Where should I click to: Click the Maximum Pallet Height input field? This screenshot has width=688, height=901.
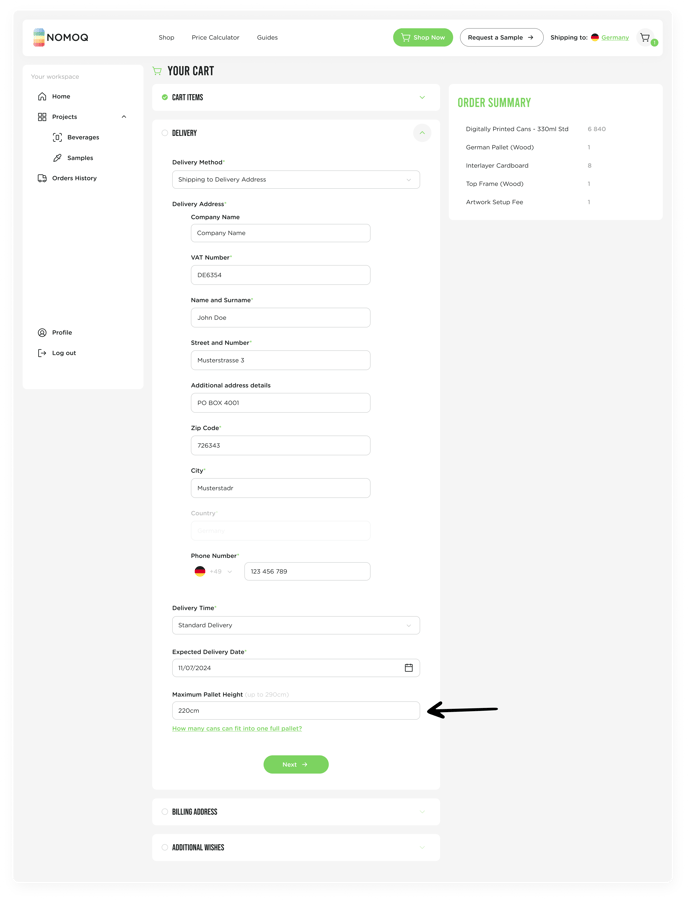pyautogui.click(x=296, y=711)
